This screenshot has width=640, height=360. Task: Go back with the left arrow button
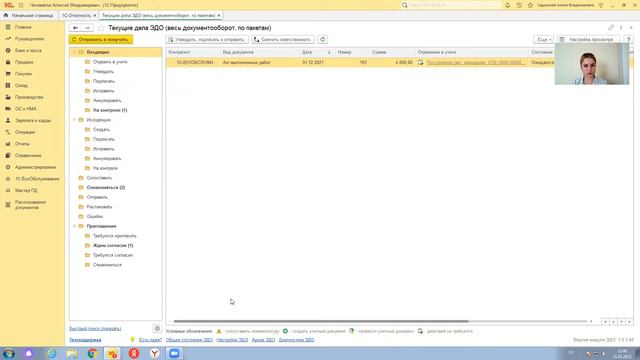[76, 28]
